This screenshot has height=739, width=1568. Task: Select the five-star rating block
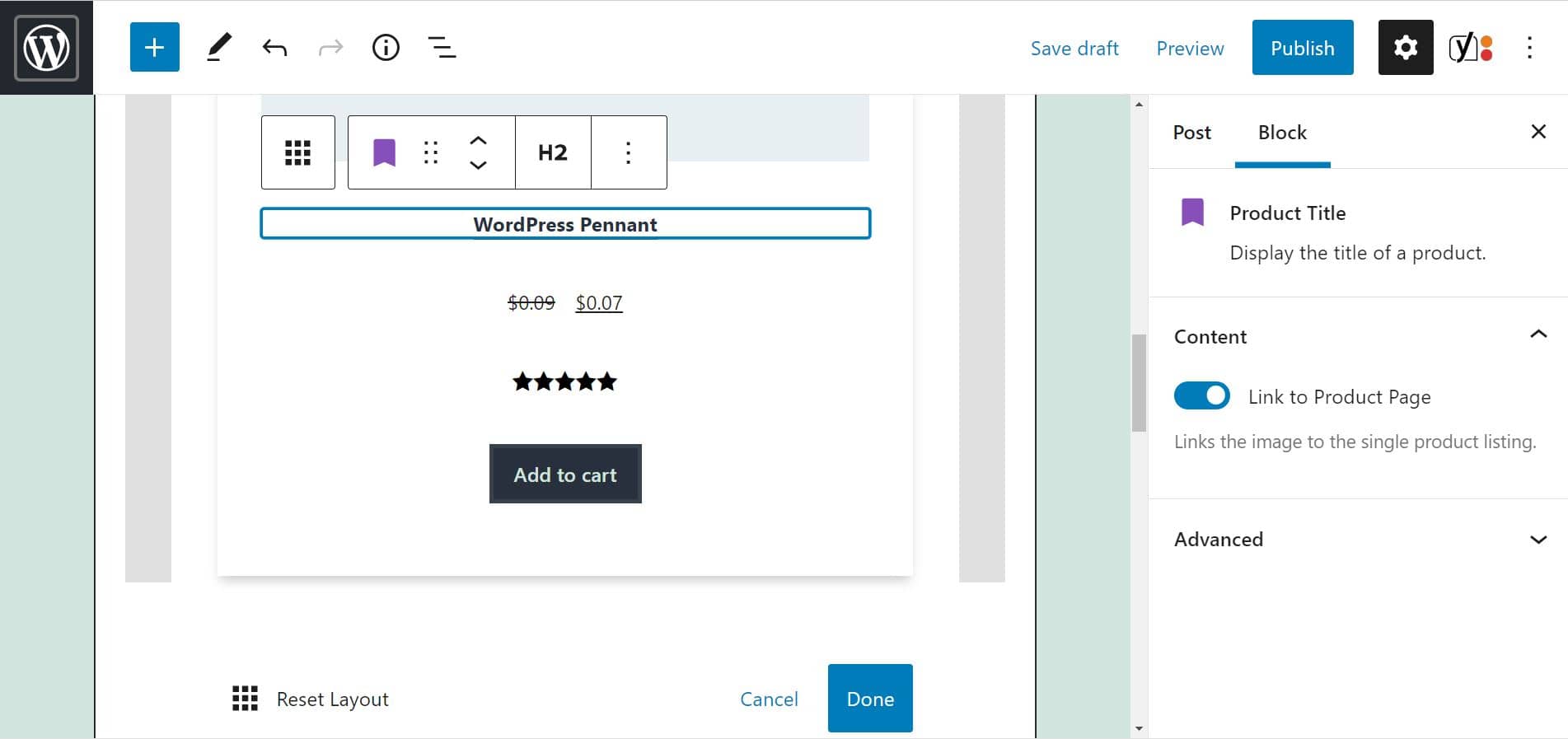coord(564,381)
